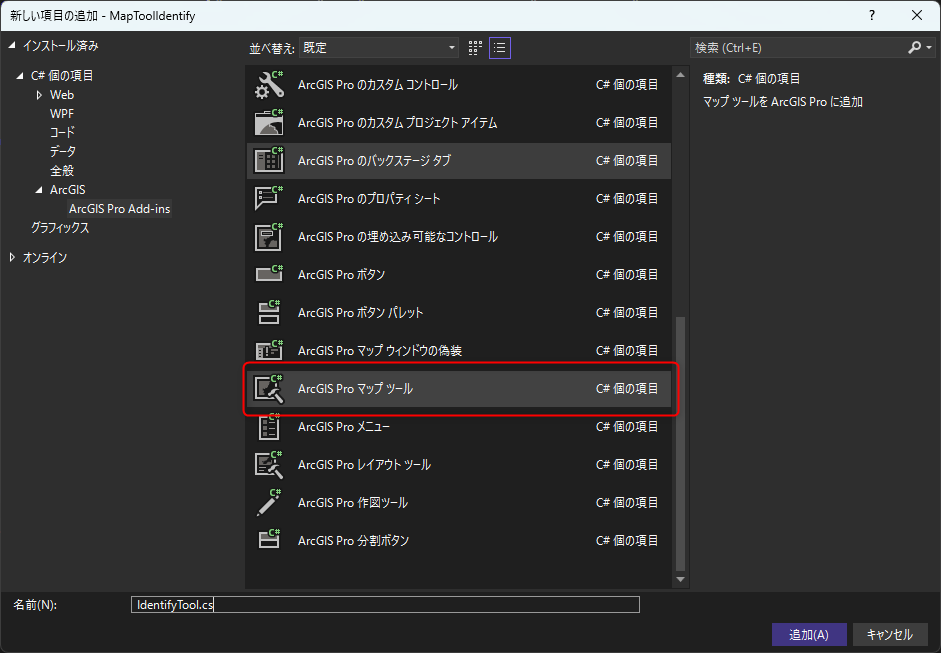
Task: Select ArcGIS Pro Add-ins tree item
Action: pos(119,209)
